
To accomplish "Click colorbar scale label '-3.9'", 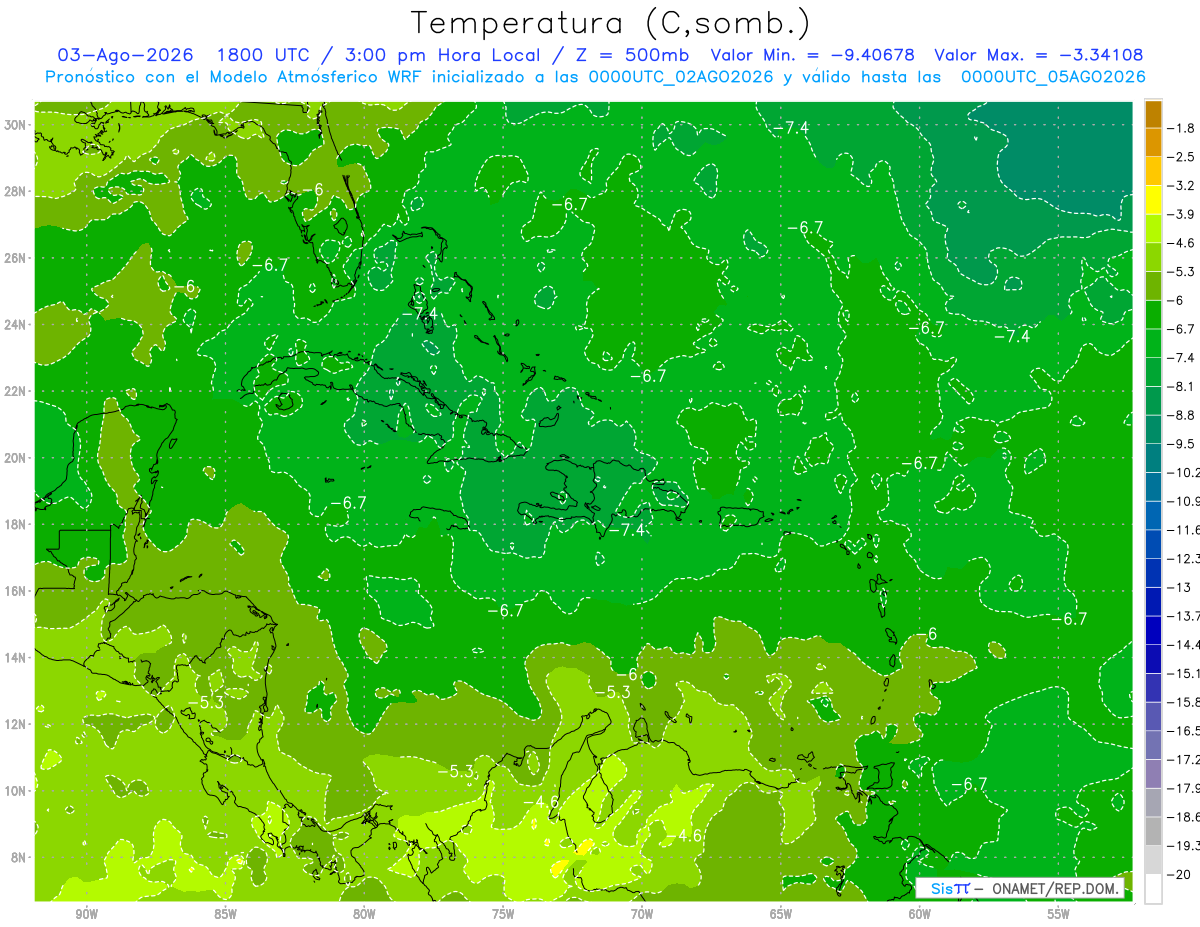I will [x=1183, y=214].
